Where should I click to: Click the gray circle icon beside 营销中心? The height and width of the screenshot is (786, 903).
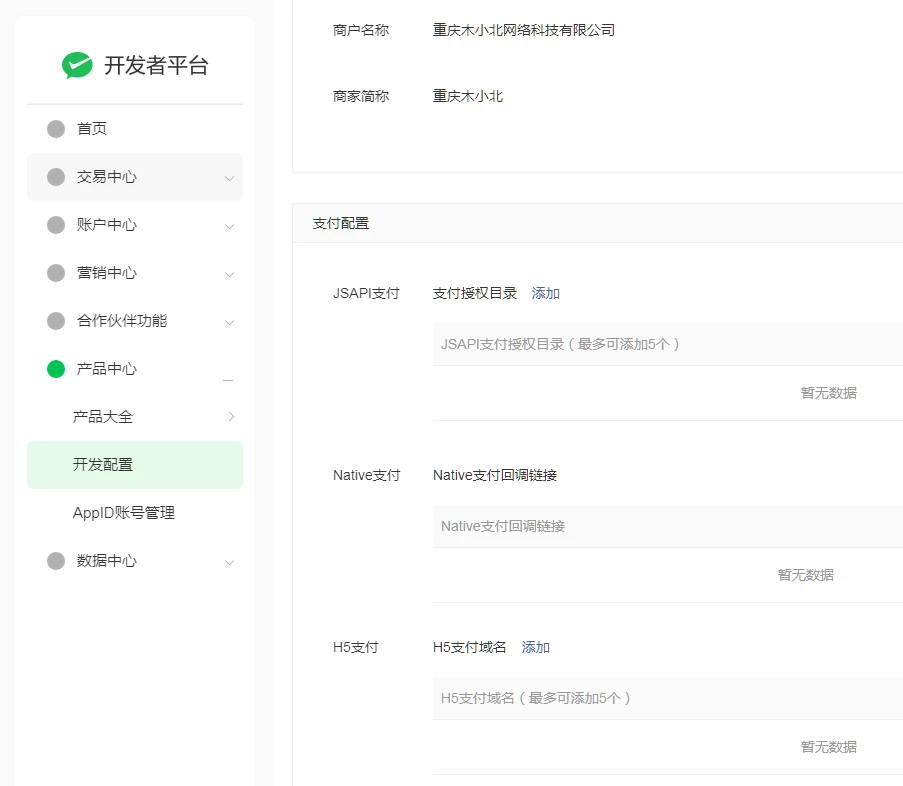(56, 273)
